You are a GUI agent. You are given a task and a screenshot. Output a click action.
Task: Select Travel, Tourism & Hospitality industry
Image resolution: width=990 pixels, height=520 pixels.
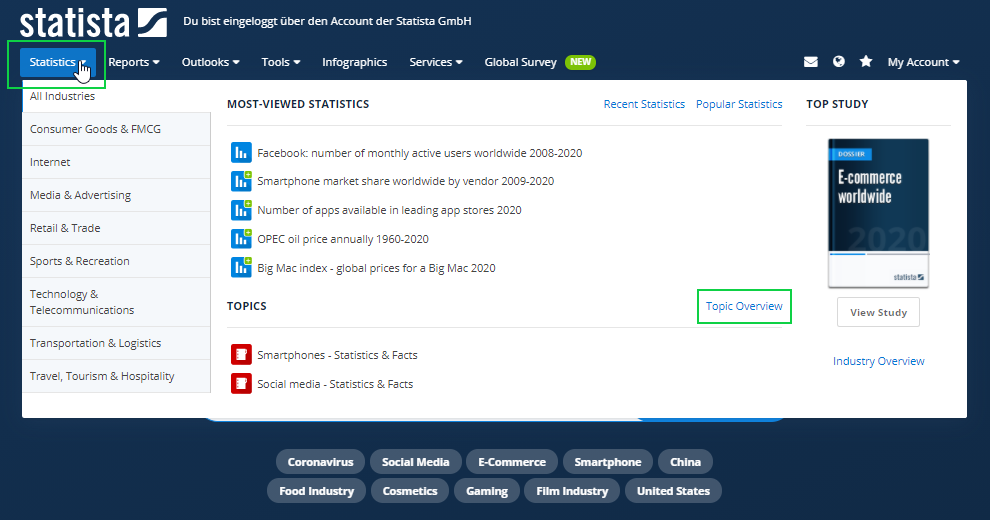pos(116,376)
